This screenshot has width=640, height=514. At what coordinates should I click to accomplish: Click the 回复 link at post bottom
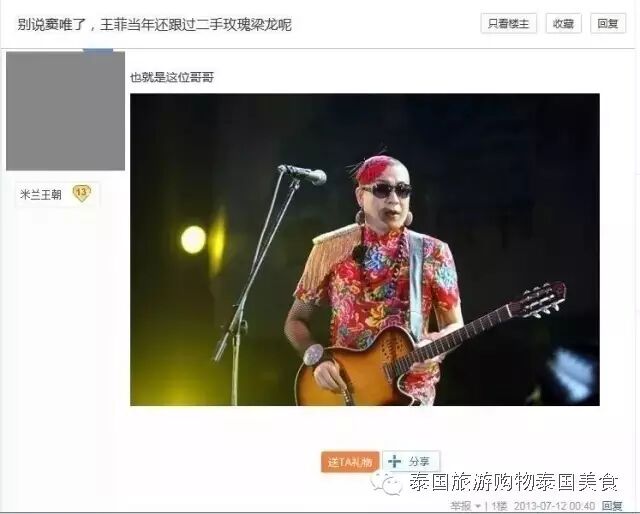click(613, 506)
